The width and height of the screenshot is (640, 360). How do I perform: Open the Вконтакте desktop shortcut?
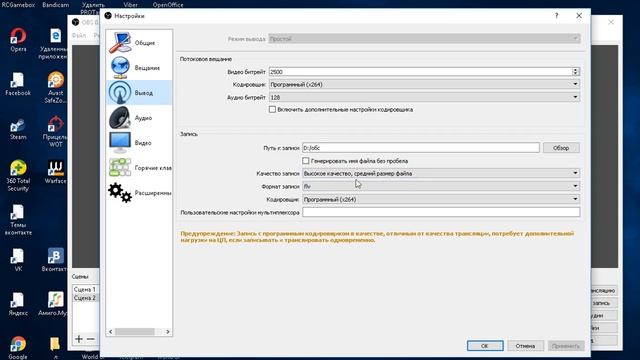pos(55,260)
